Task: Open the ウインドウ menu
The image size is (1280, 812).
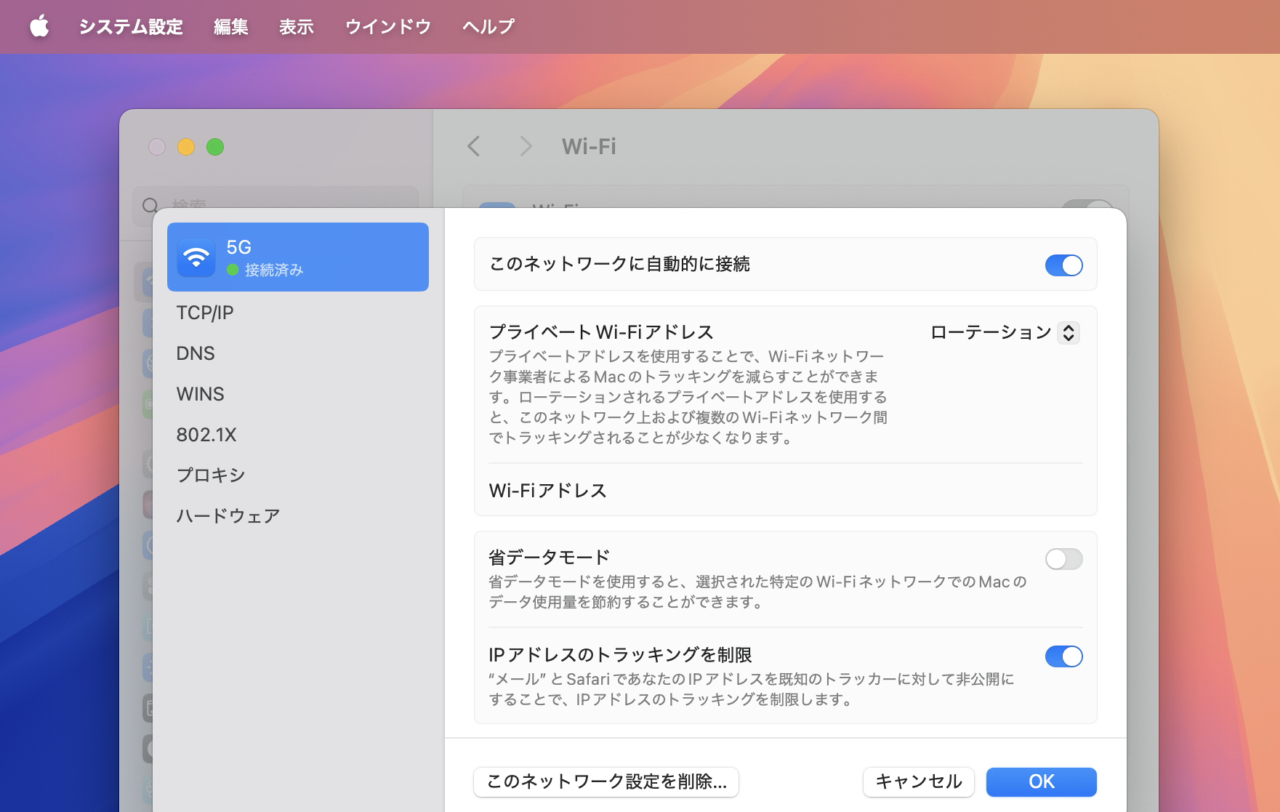Action: (388, 27)
